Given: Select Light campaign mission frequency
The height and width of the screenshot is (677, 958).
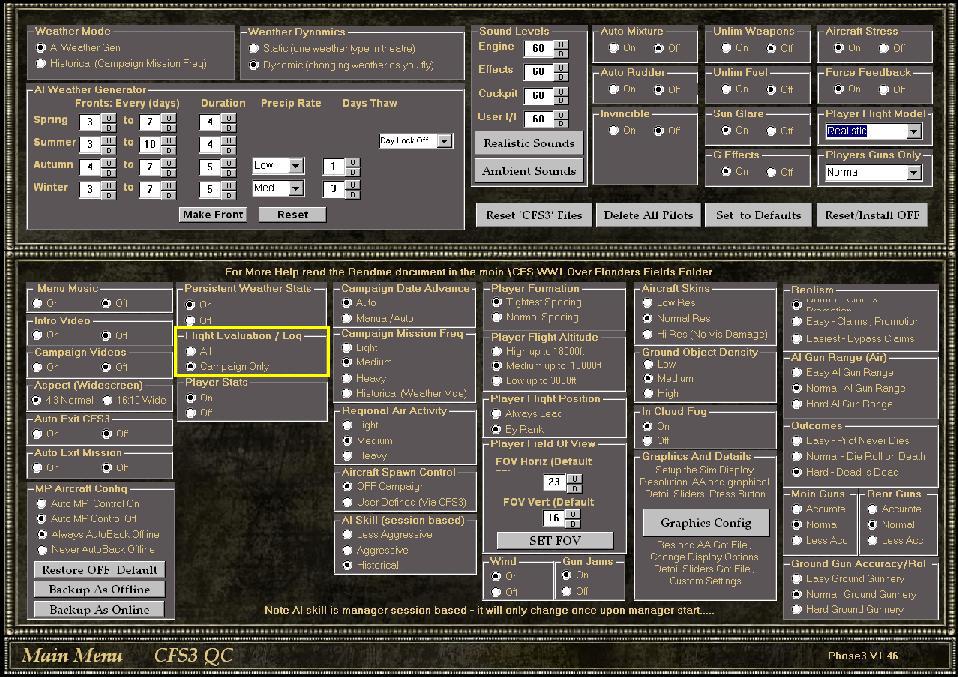Looking at the screenshot, I should click(347, 348).
